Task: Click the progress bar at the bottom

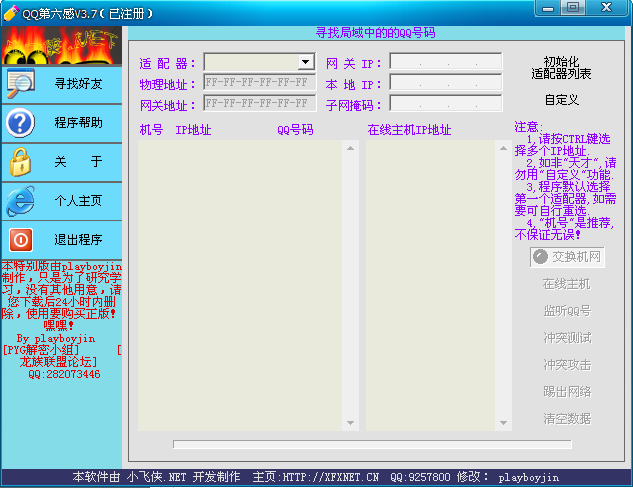Action: pyautogui.click(x=372, y=444)
